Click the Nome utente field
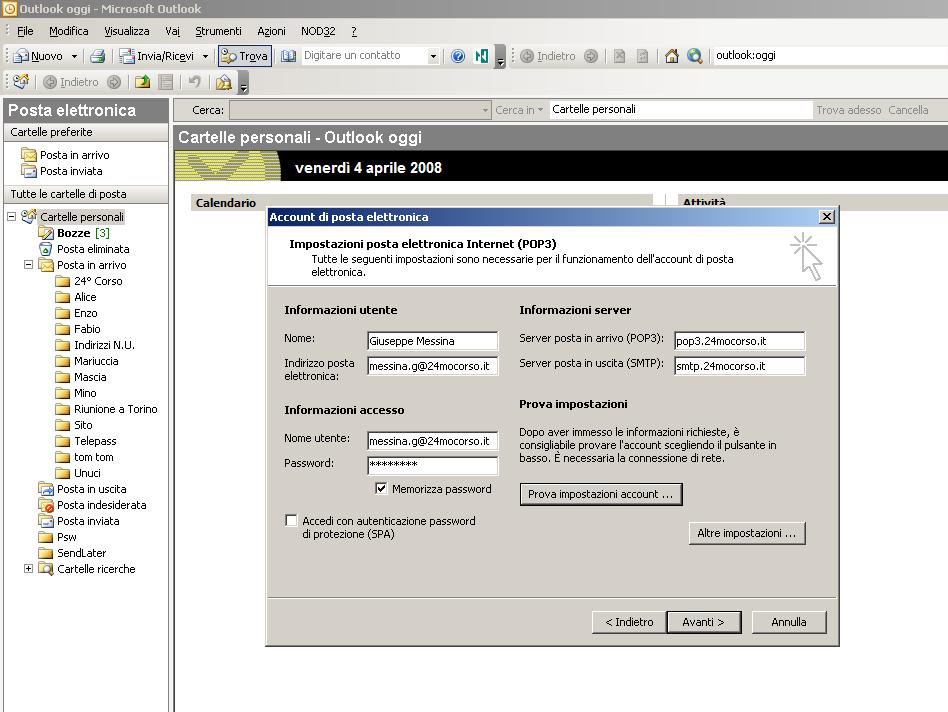 pos(432,441)
